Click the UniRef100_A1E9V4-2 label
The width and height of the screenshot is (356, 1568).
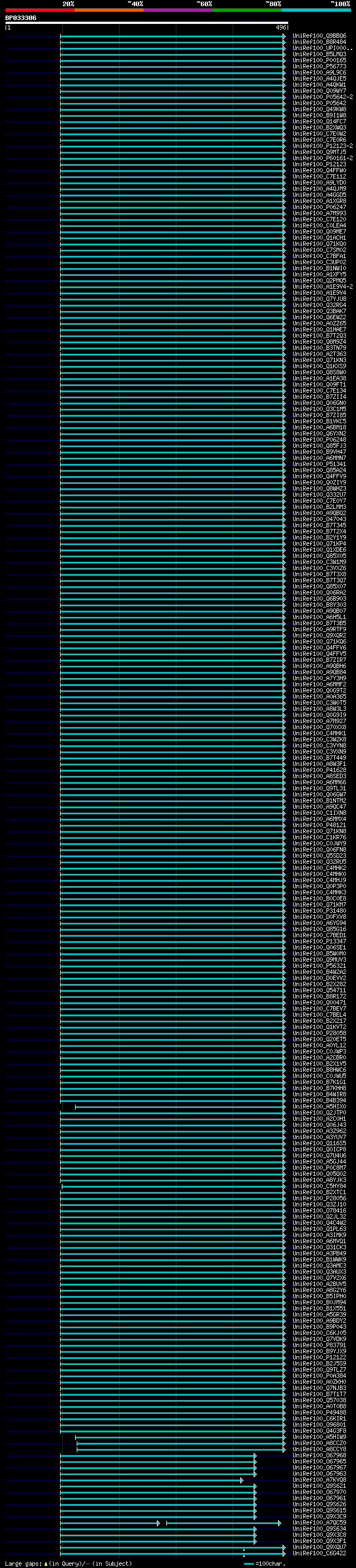[x=323, y=286]
